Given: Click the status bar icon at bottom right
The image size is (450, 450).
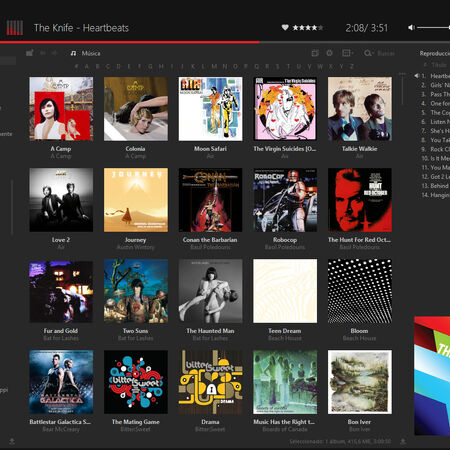Looking at the screenshot, I should [403, 442].
